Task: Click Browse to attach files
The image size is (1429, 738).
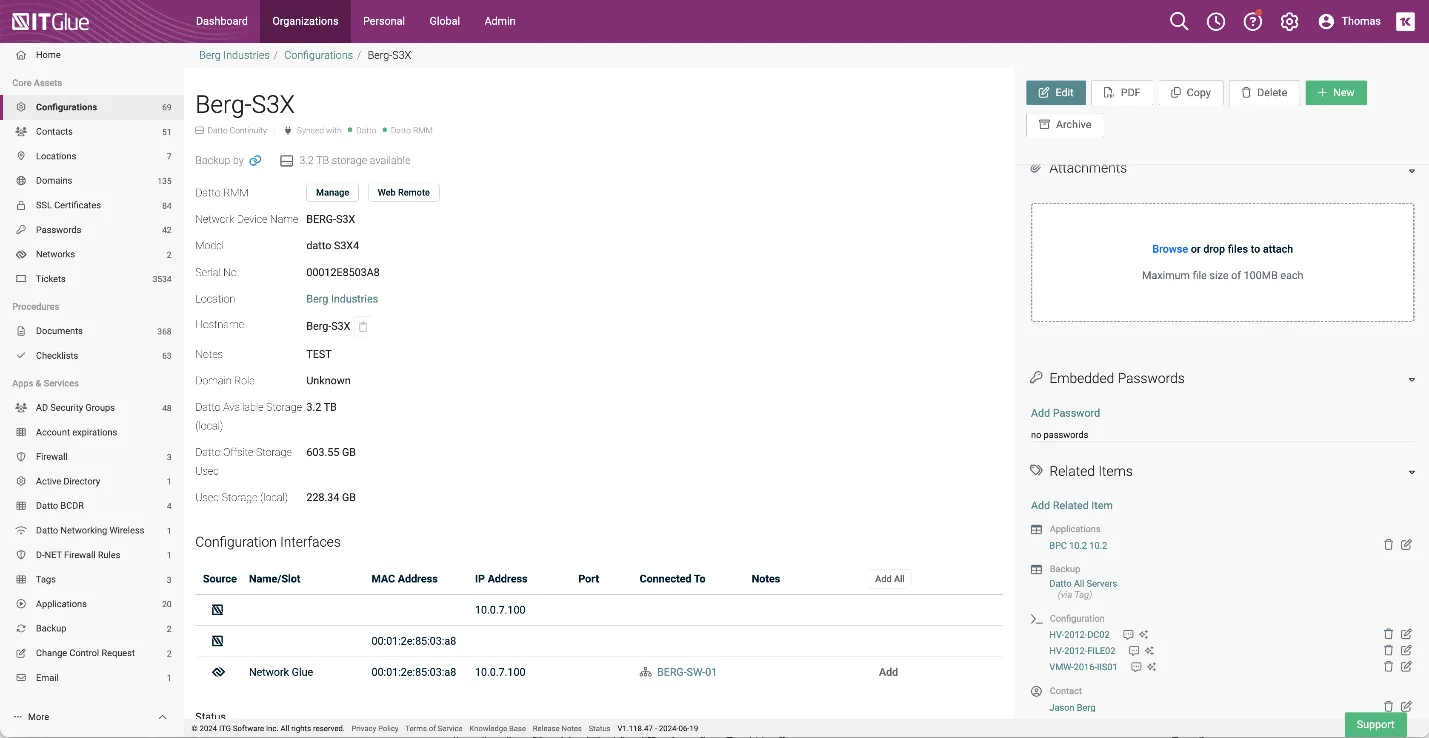Action: click(1169, 249)
